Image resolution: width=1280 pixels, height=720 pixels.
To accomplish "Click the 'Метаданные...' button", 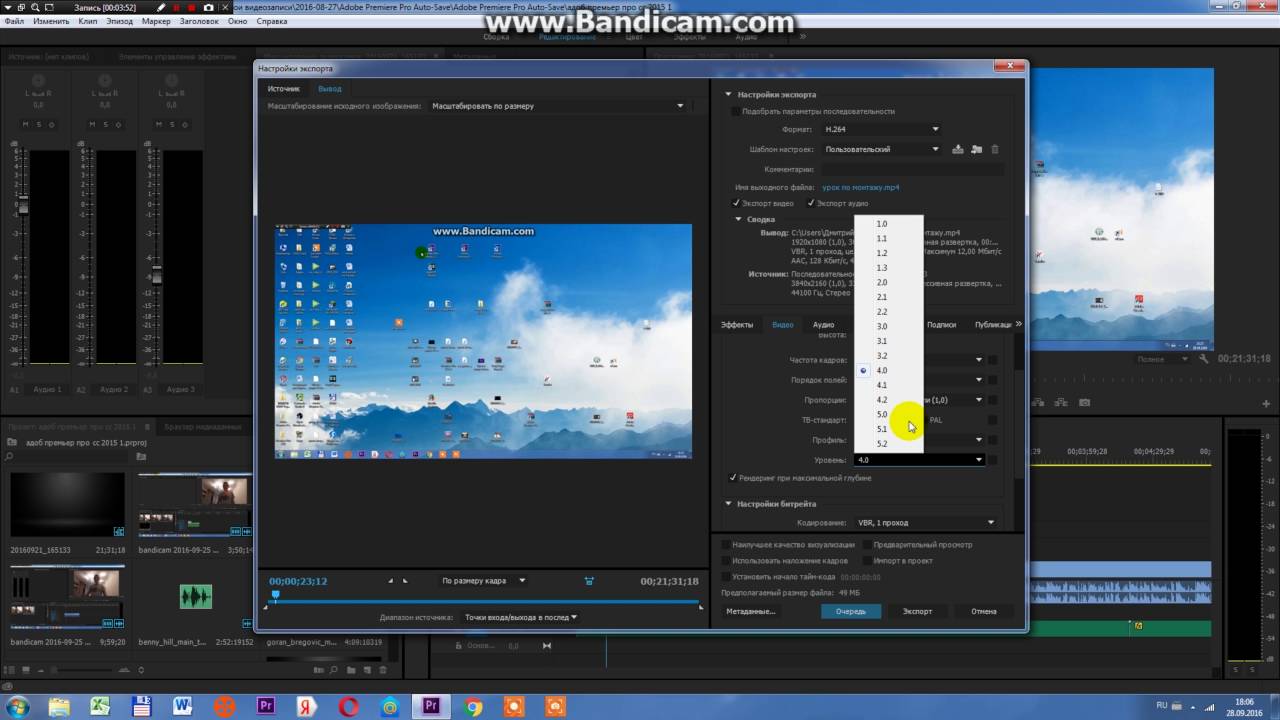I will point(751,611).
